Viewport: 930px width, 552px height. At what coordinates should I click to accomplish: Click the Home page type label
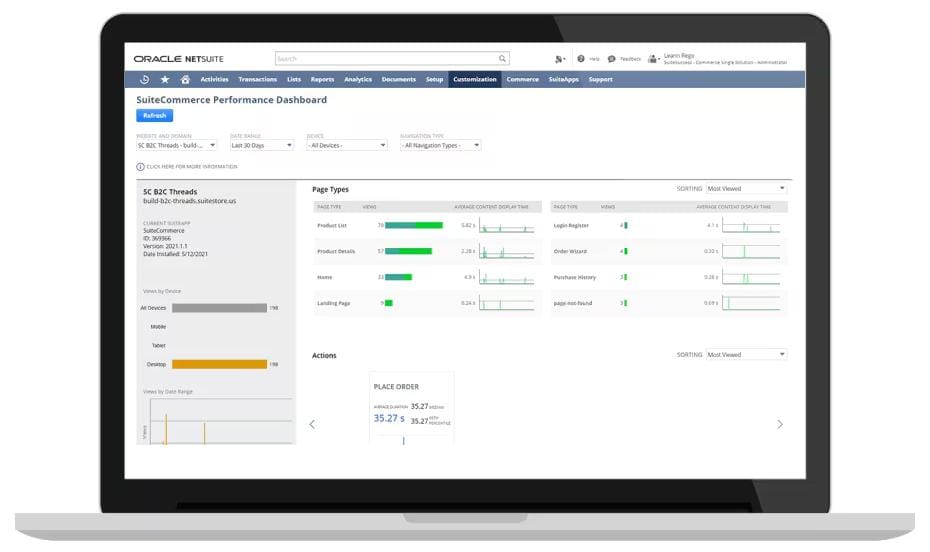click(x=324, y=277)
